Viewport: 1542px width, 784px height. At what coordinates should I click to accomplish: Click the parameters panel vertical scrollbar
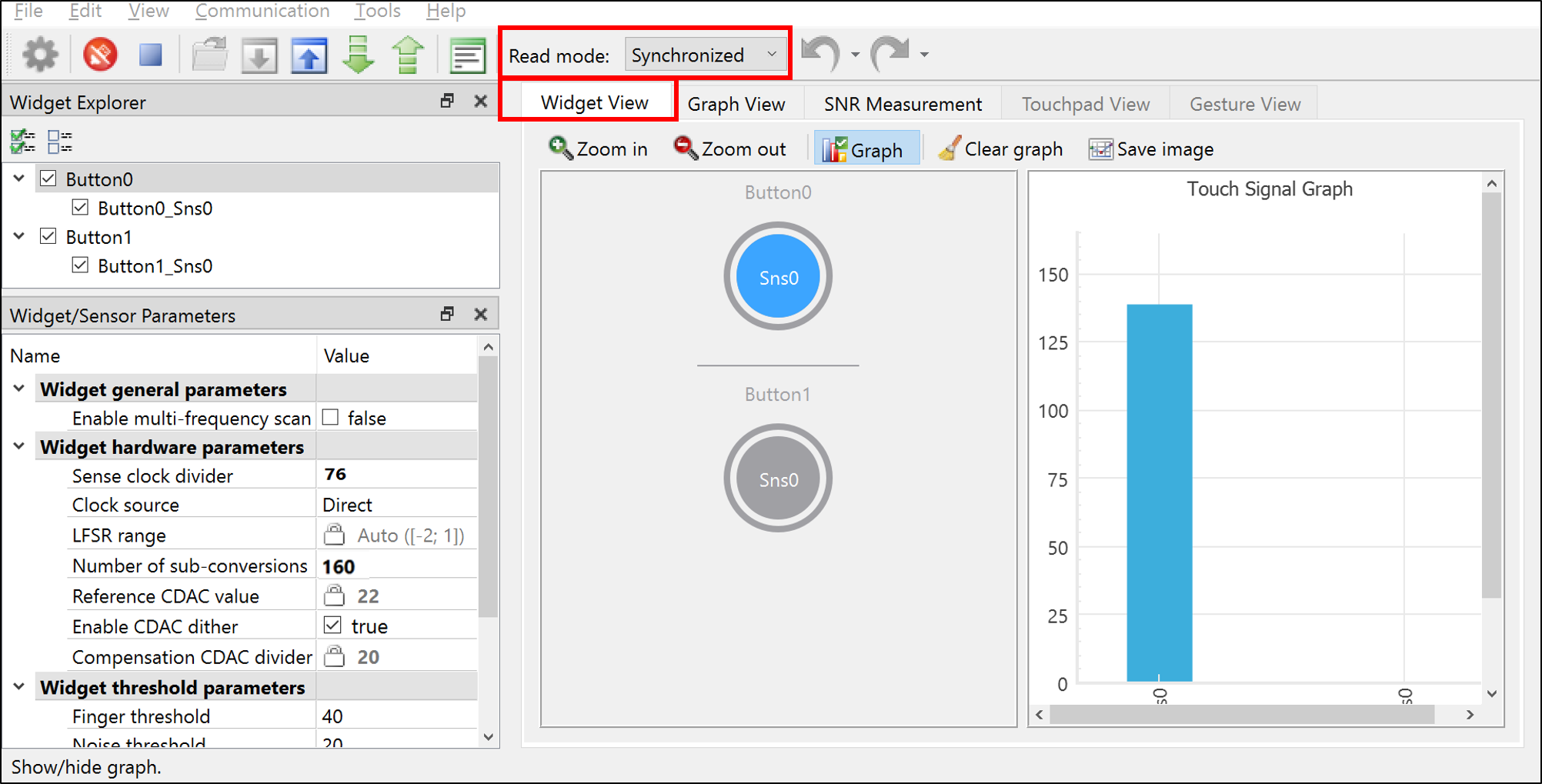click(488, 488)
